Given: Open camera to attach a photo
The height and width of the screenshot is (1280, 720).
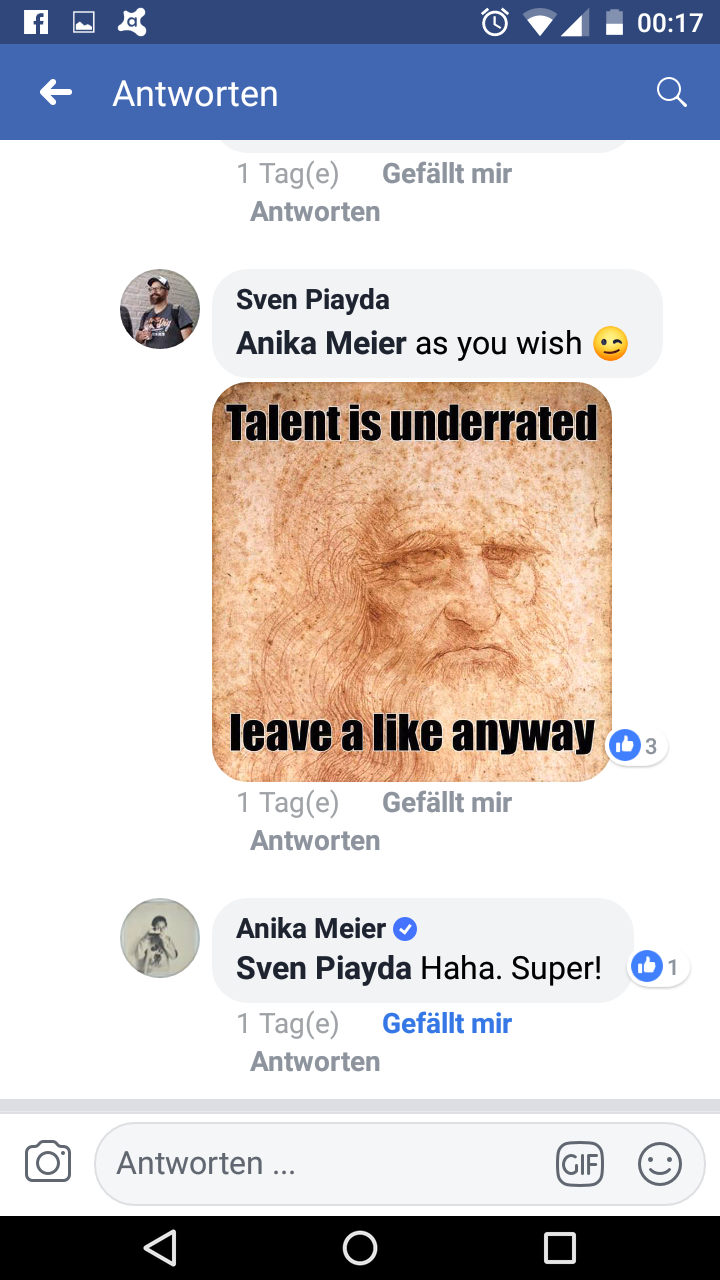Looking at the screenshot, I should tap(48, 1163).
